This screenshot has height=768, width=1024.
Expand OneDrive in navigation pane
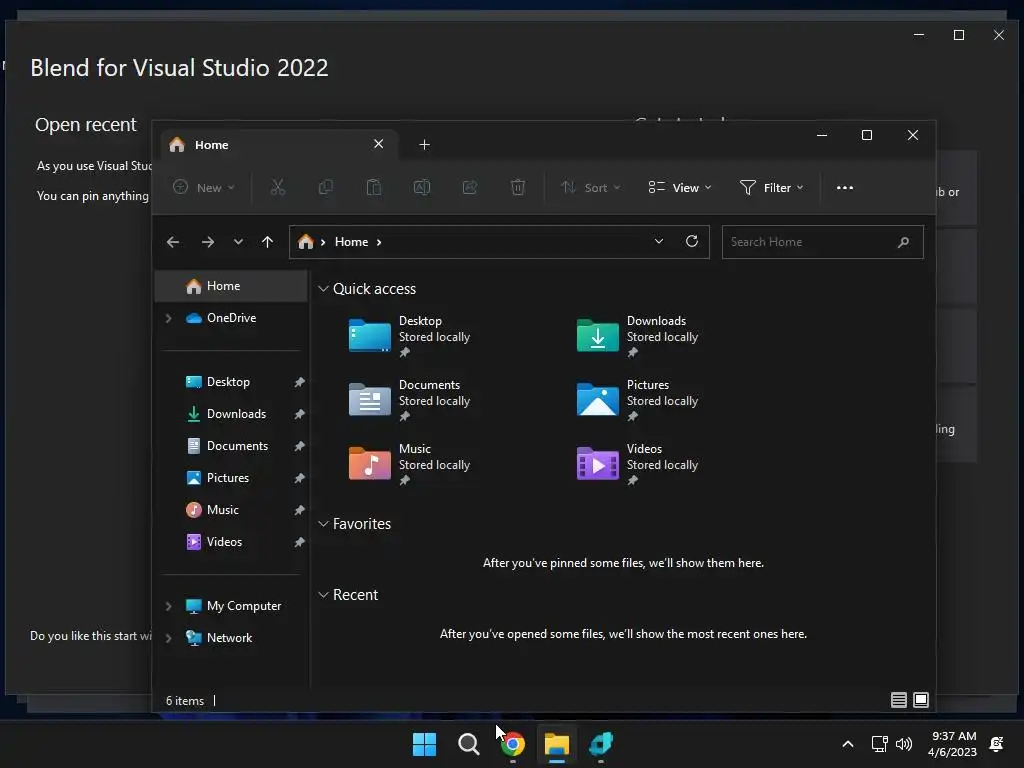[168, 318]
